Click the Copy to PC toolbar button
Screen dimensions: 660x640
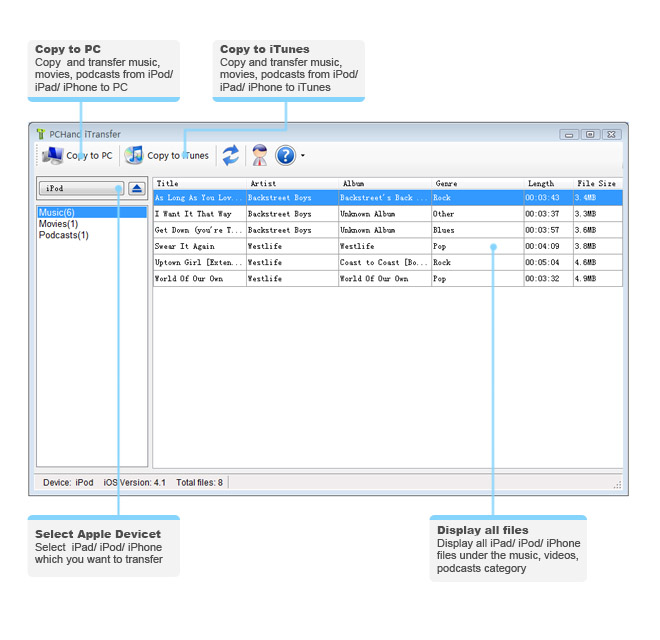click(78, 155)
